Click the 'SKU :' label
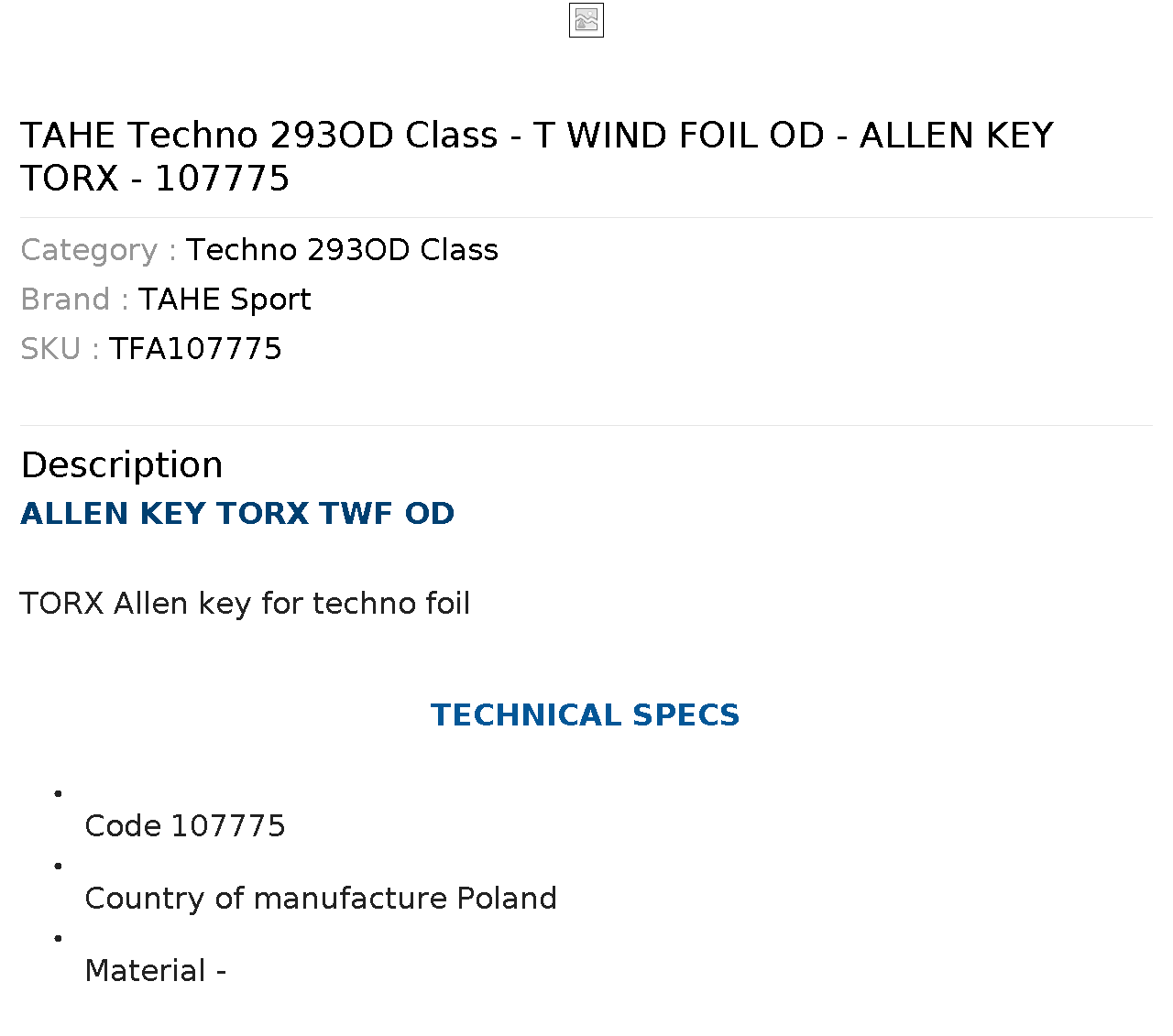 pos(60,349)
